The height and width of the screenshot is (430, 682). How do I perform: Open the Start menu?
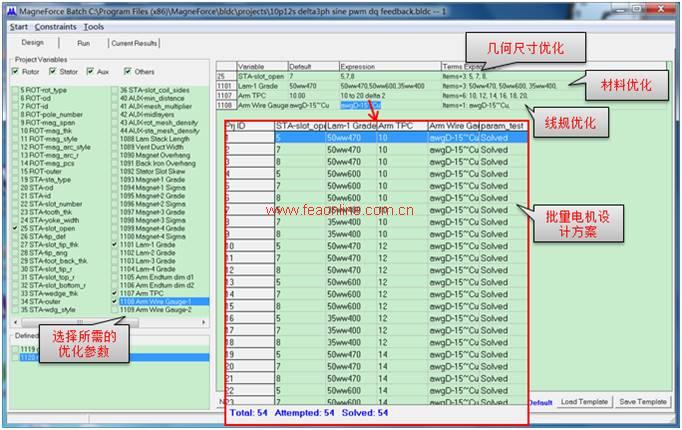18,27
